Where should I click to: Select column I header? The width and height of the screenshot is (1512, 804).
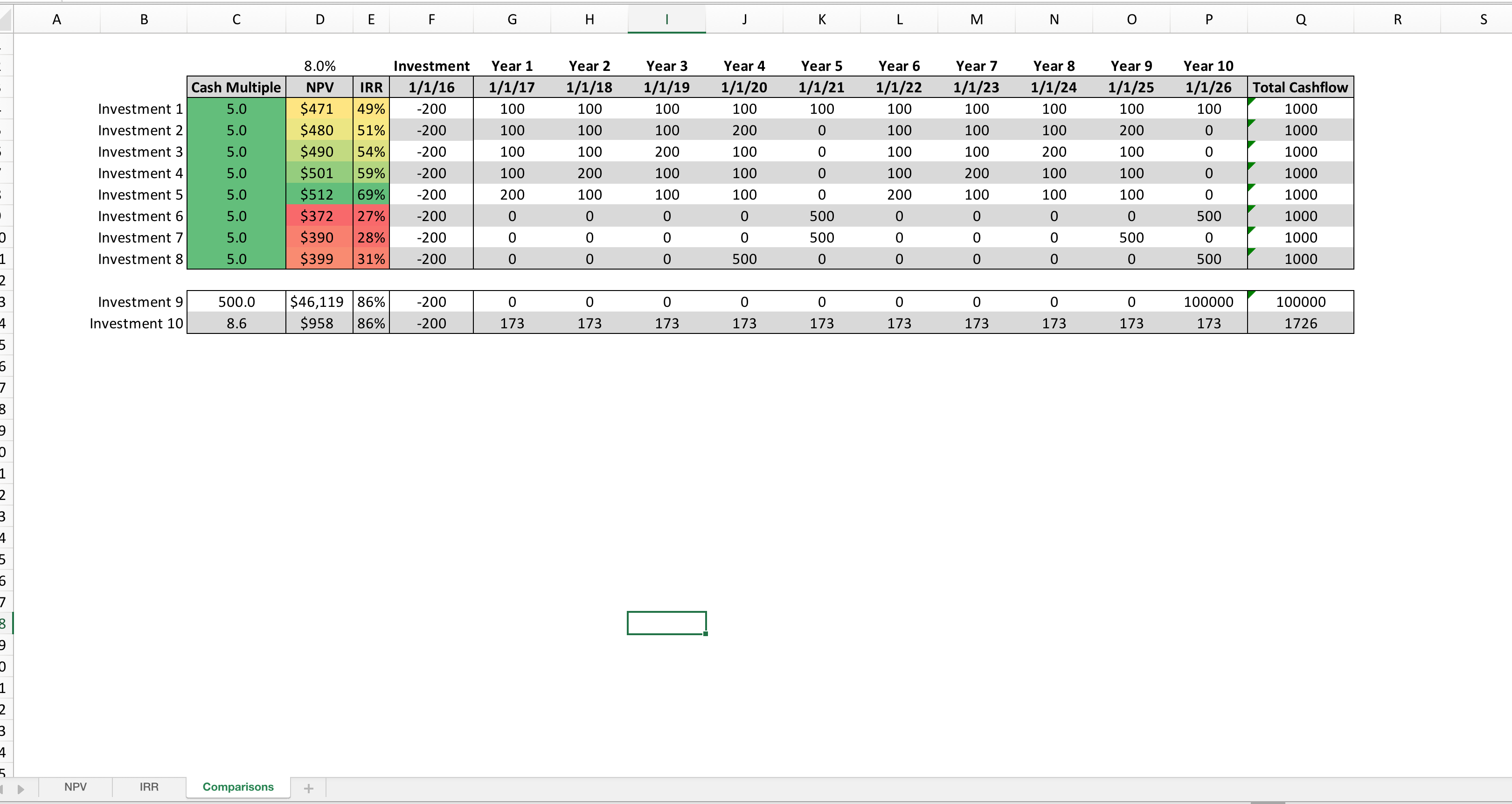667,20
